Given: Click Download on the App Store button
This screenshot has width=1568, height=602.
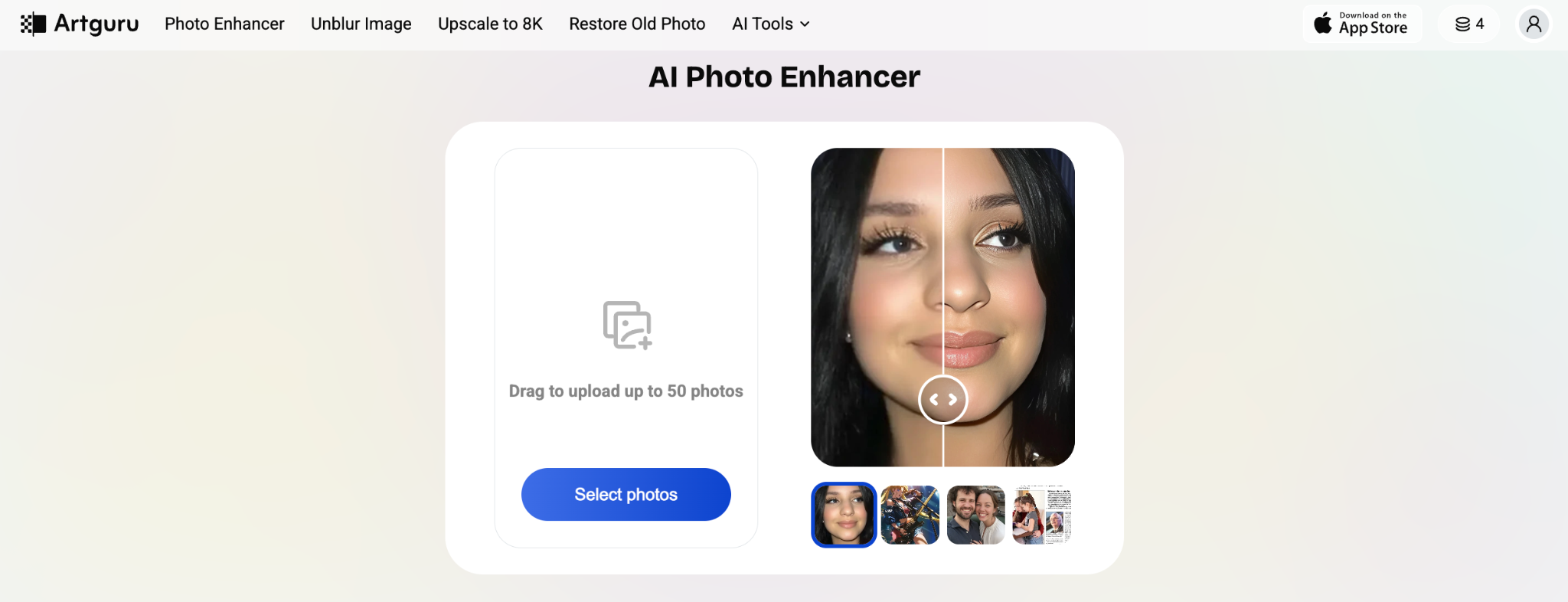Looking at the screenshot, I should (x=1361, y=24).
